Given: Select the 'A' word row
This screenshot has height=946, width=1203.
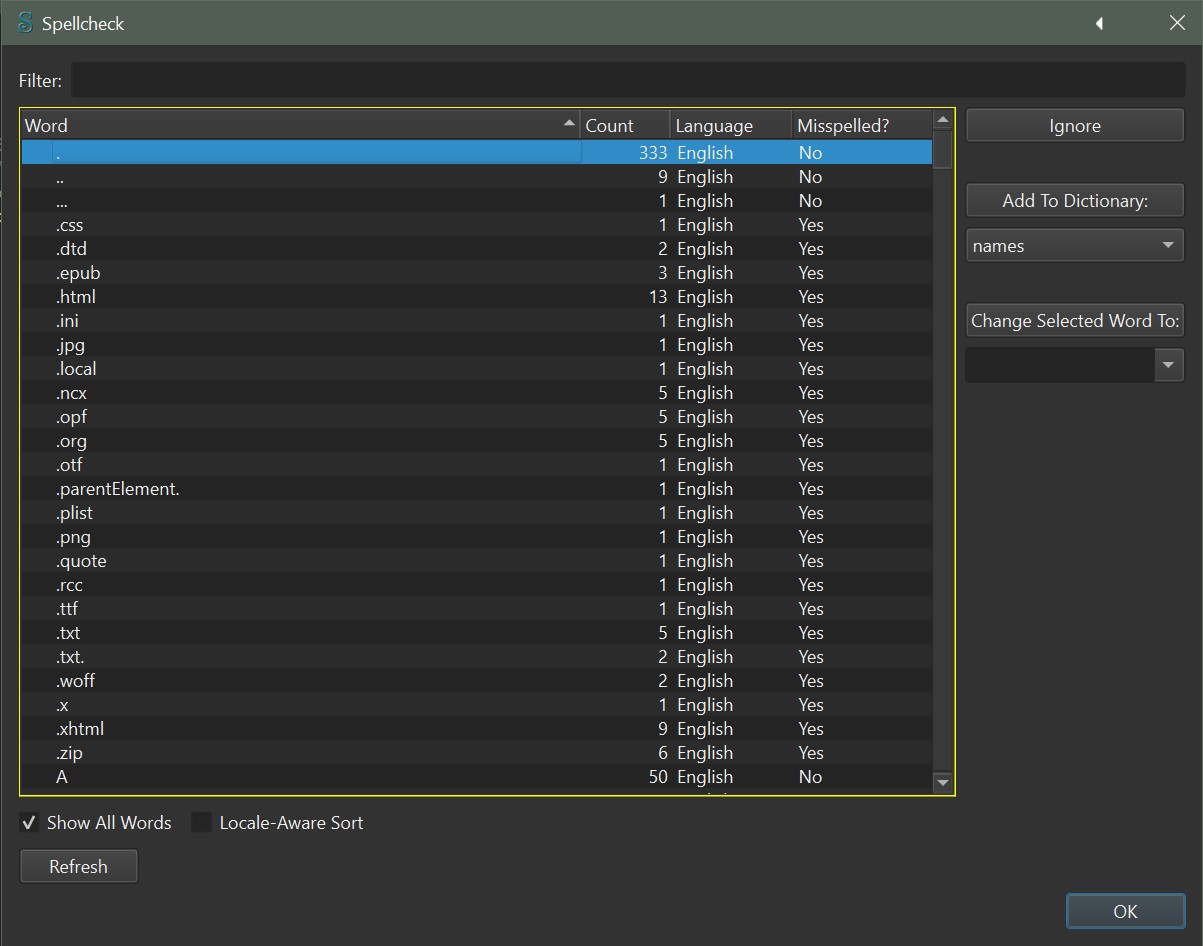Looking at the screenshot, I should pos(477,777).
